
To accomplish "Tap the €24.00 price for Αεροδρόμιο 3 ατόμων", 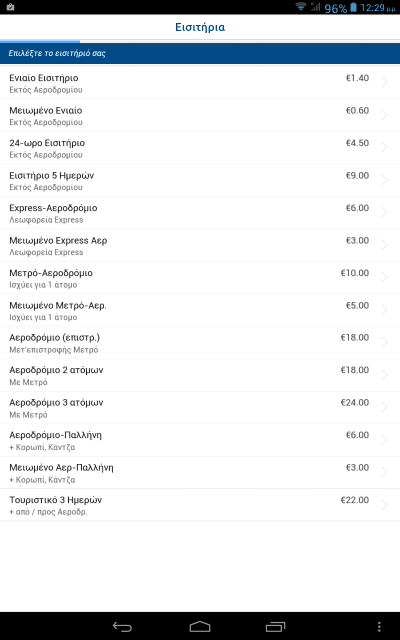I will tap(355, 402).
